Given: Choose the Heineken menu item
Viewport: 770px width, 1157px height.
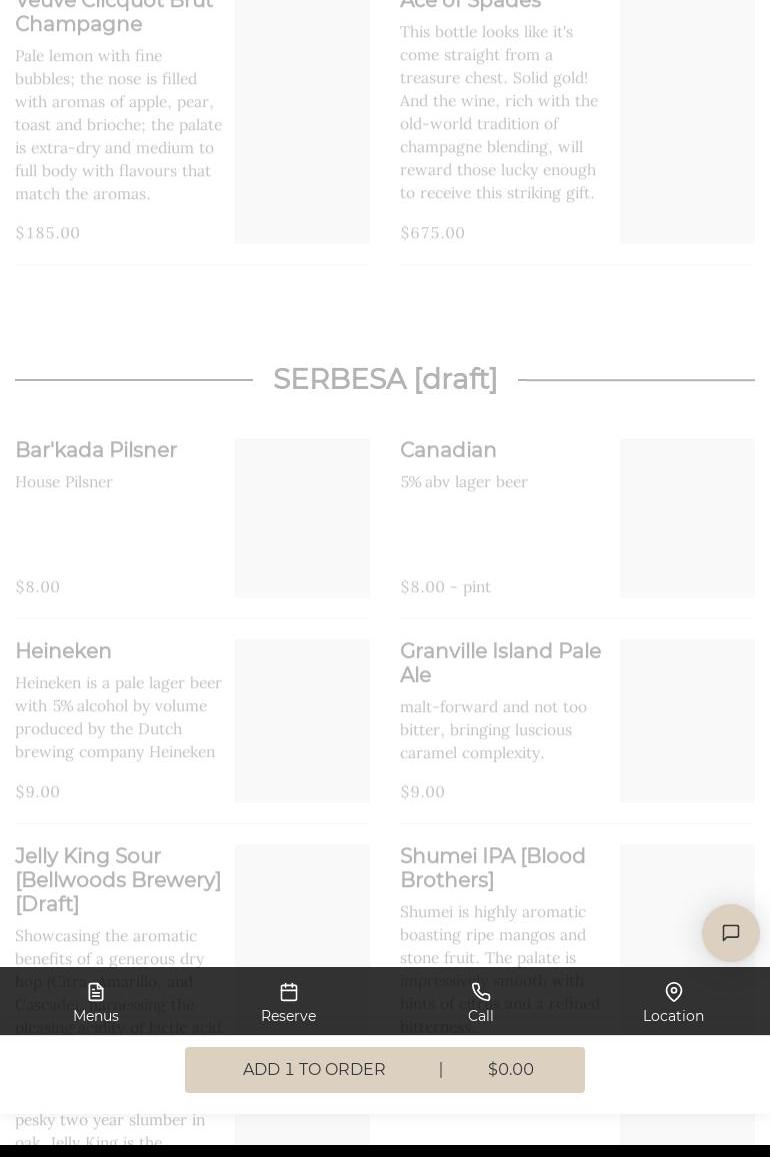Looking at the screenshot, I should tap(63, 651).
